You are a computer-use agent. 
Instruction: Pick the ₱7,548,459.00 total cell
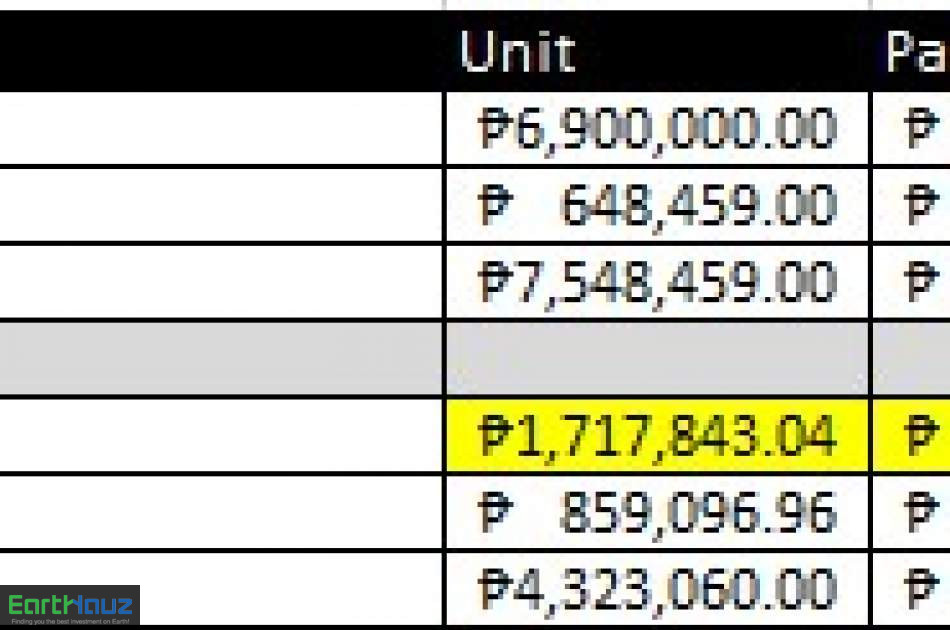tap(657, 282)
